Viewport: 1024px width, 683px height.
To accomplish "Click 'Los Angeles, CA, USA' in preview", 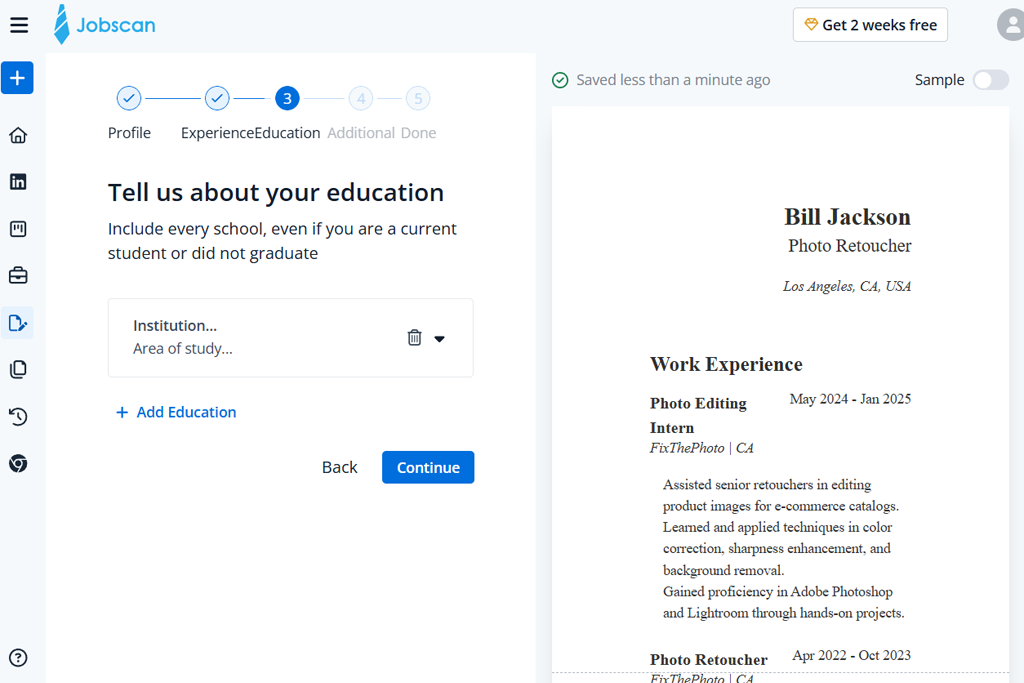I will point(846,286).
